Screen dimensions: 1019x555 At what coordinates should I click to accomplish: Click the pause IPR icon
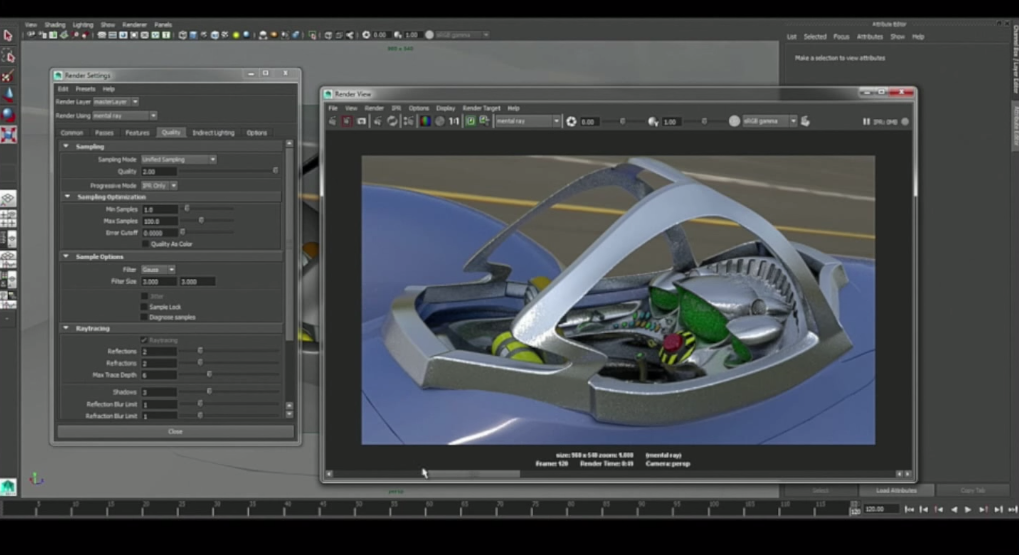click(x=866, y=121)
